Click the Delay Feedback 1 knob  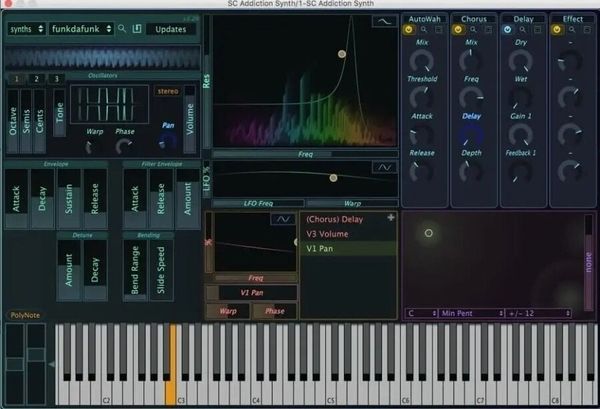520,171
